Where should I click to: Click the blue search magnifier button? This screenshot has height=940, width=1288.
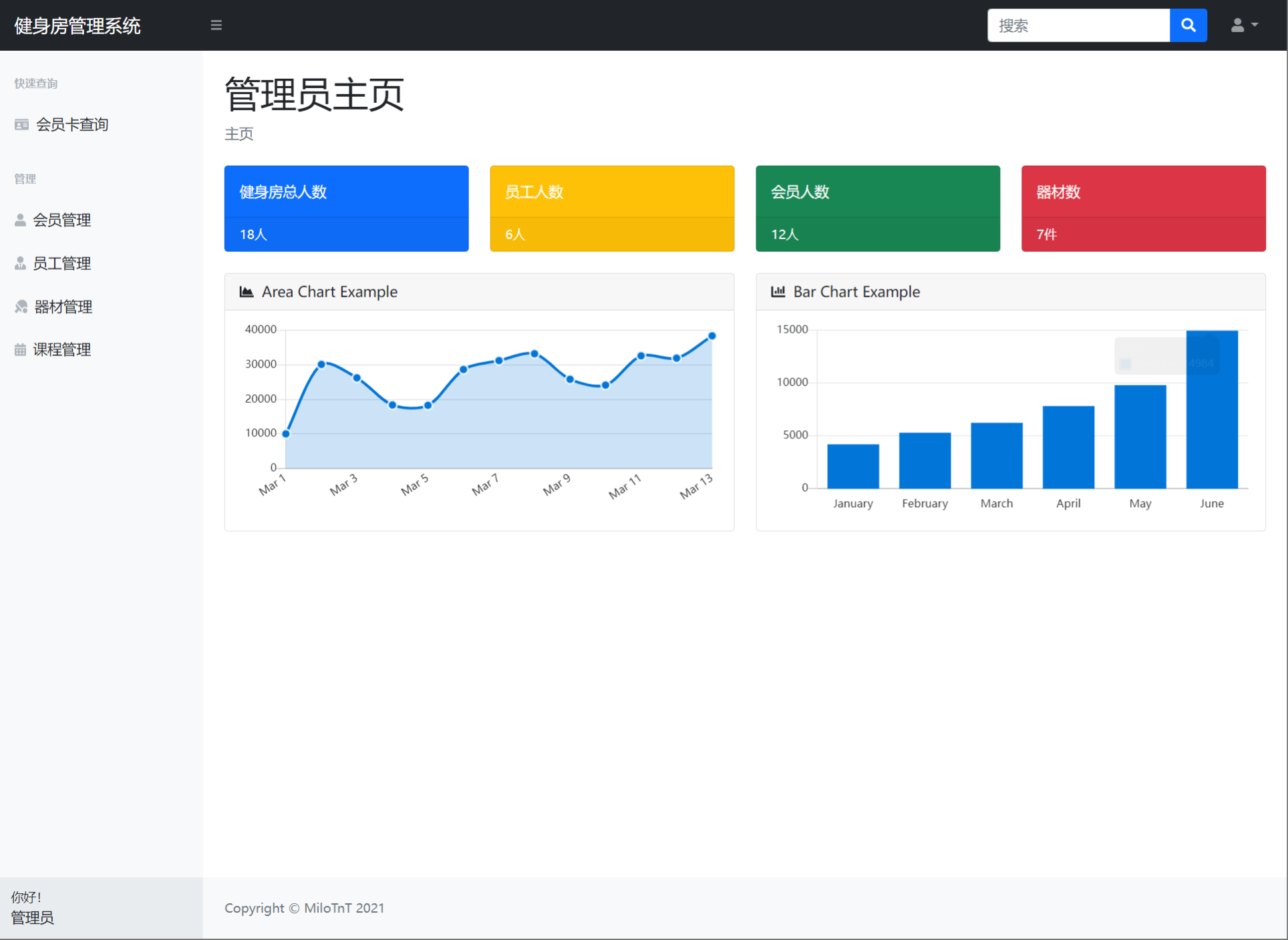pos(1188,25)
